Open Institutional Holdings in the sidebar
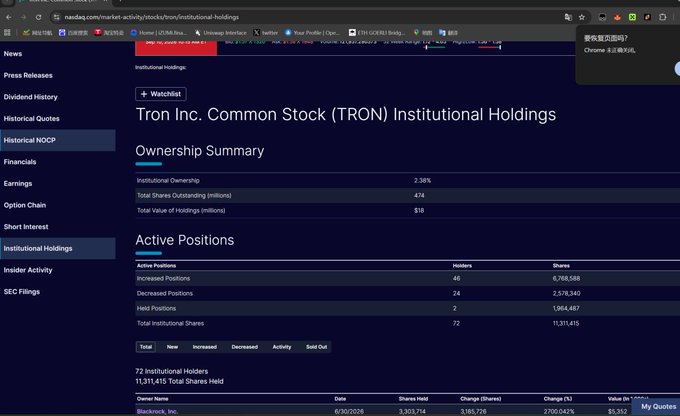This screenshot has width=680, height=416. tap(58, 249)
